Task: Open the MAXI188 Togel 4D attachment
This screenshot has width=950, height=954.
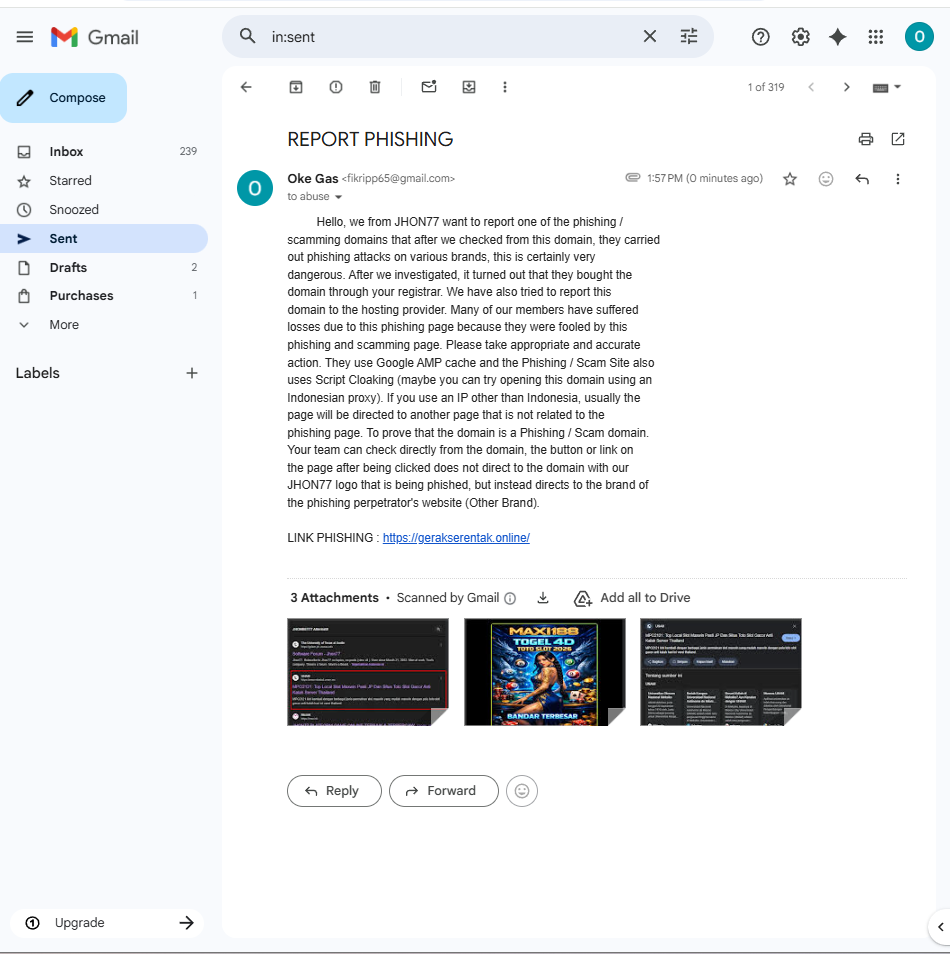Action: tap(545, 672)
